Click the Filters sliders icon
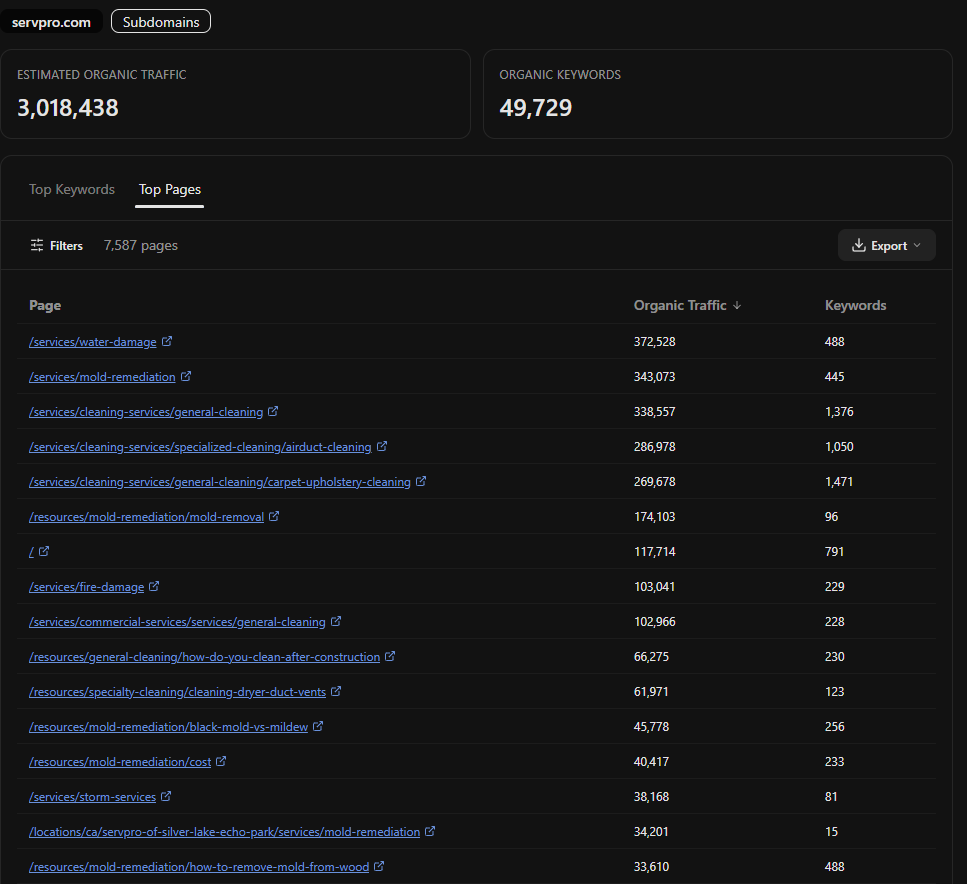Viewport: 967px width, 884px height. 37,246
